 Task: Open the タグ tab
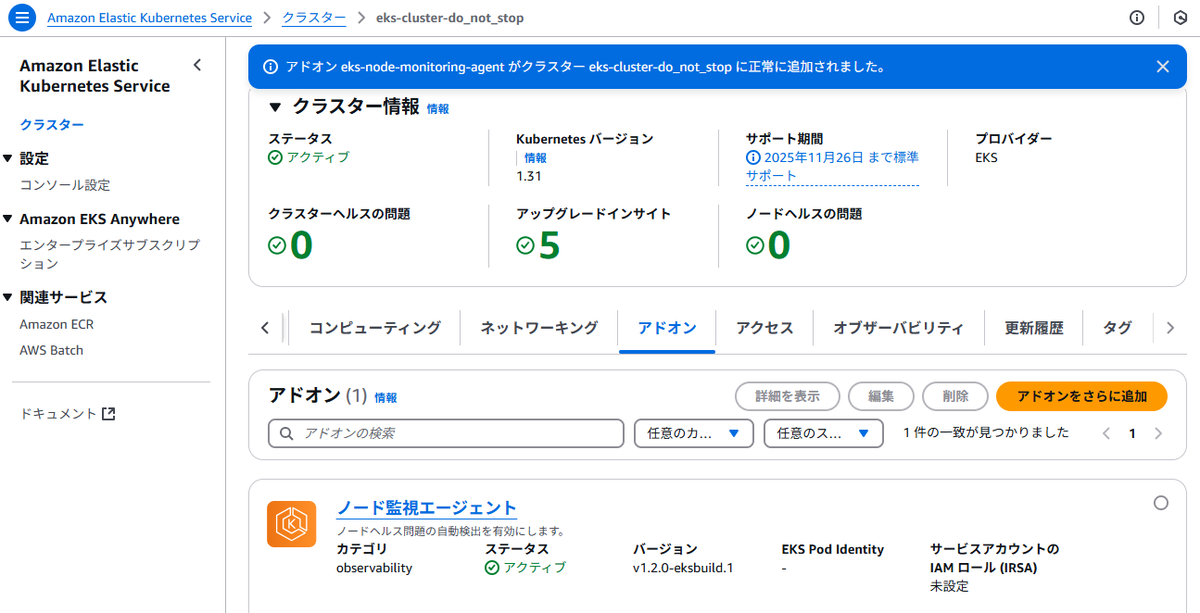pyautogui.click(x=1117, y=328)
